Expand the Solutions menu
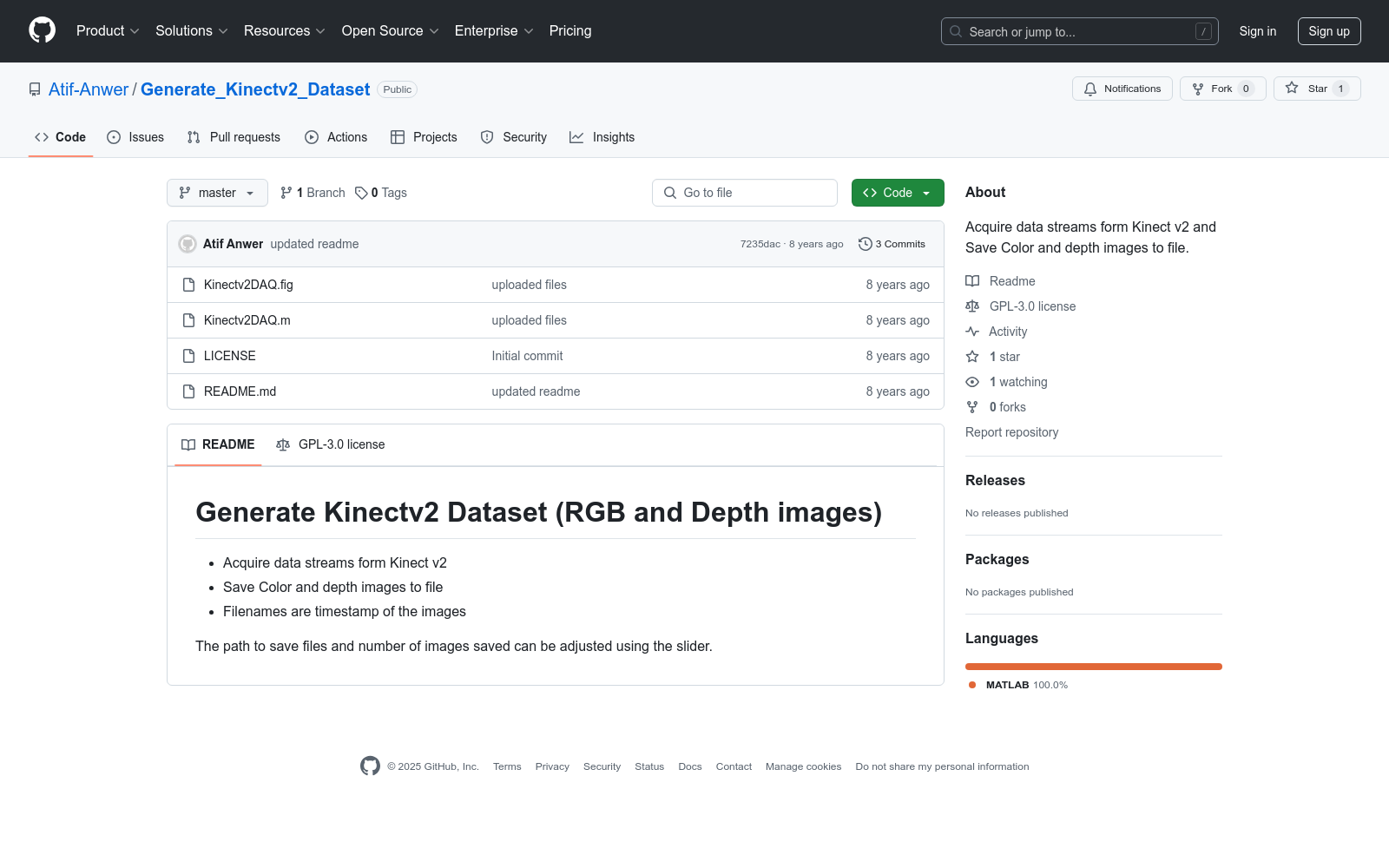The width and height of the screenshot is (1389, 868). [x=192, y=31]
